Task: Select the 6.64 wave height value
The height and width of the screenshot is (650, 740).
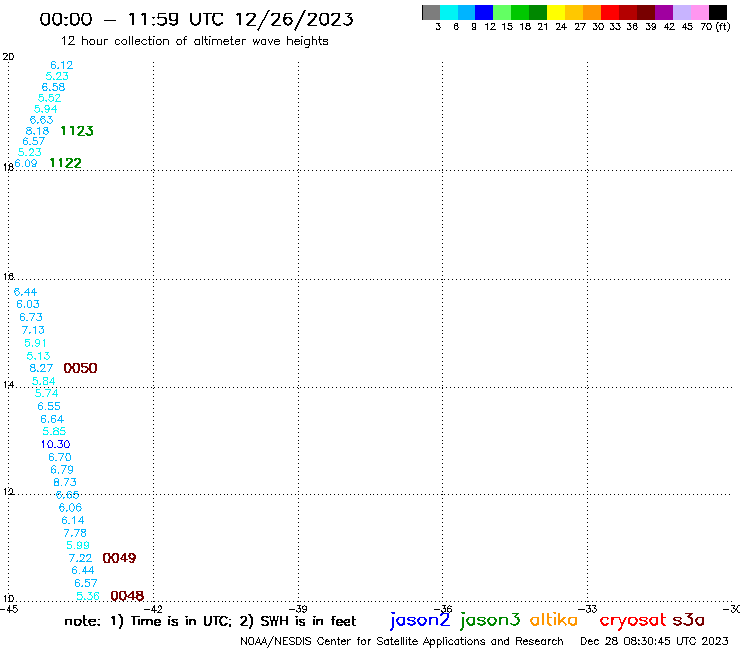Action: point(52,419)
